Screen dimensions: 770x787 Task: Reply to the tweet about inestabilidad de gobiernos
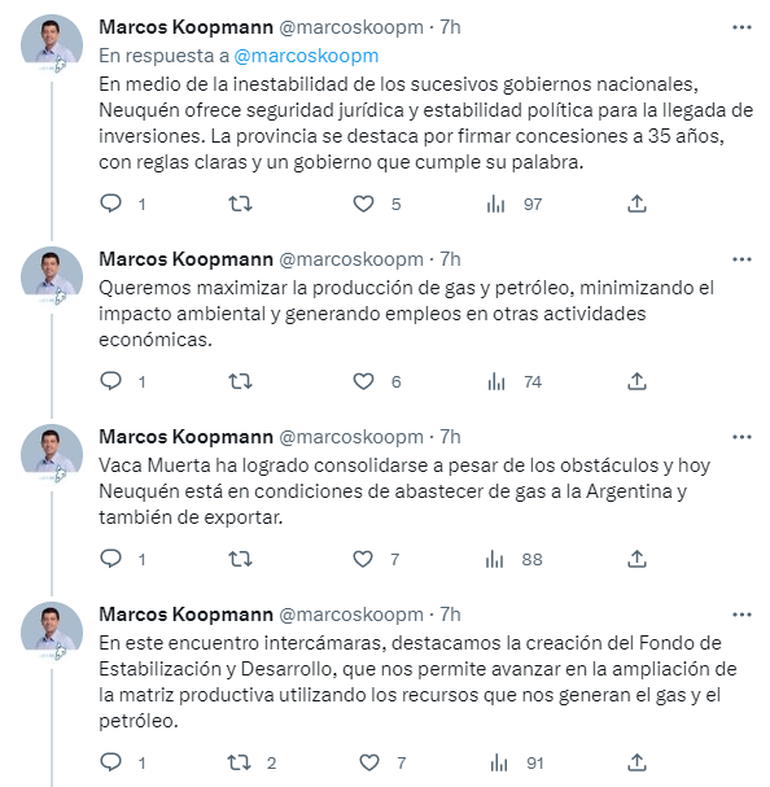click(112, 204)
